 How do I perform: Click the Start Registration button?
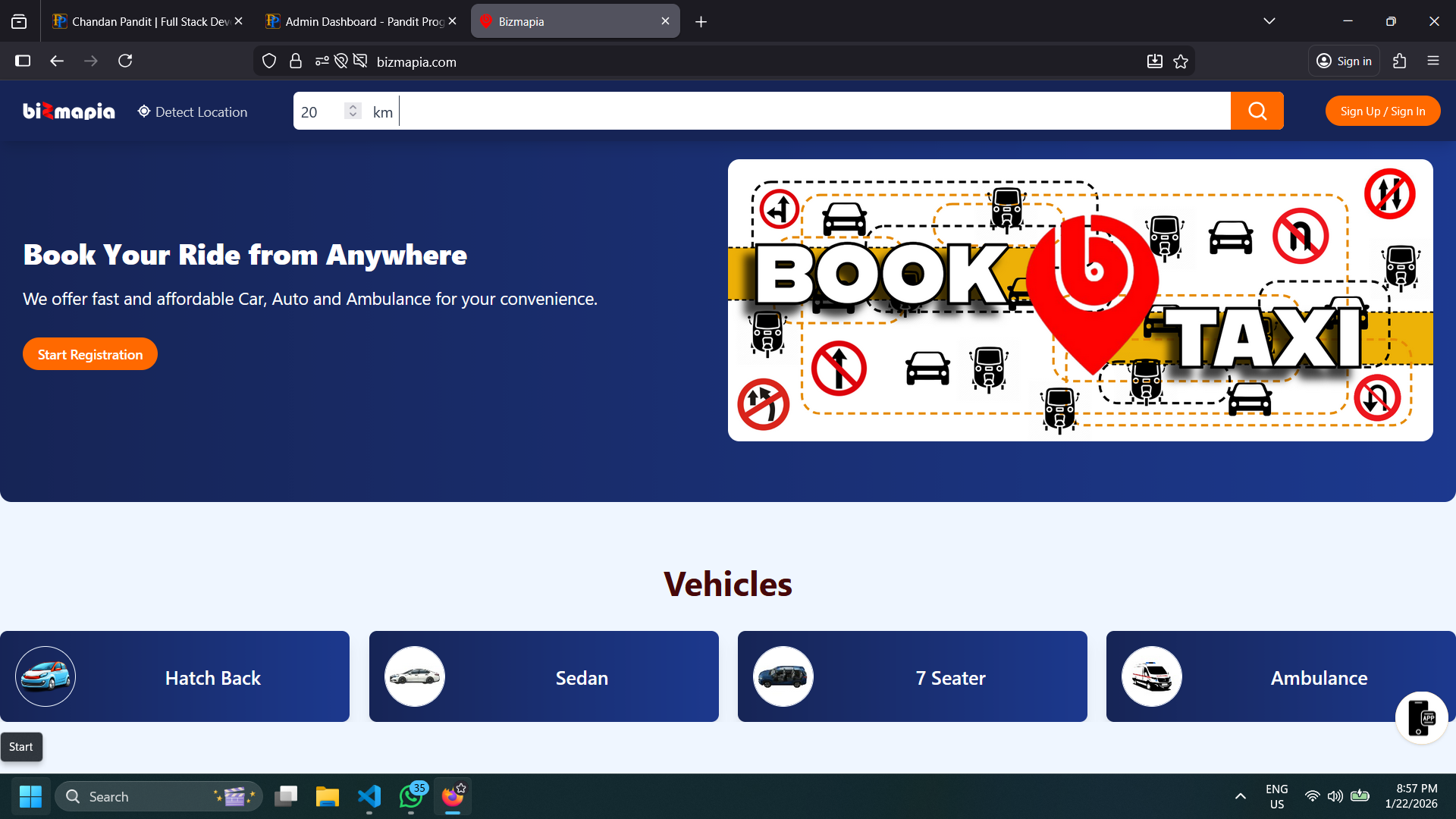(x=89, y=353)
